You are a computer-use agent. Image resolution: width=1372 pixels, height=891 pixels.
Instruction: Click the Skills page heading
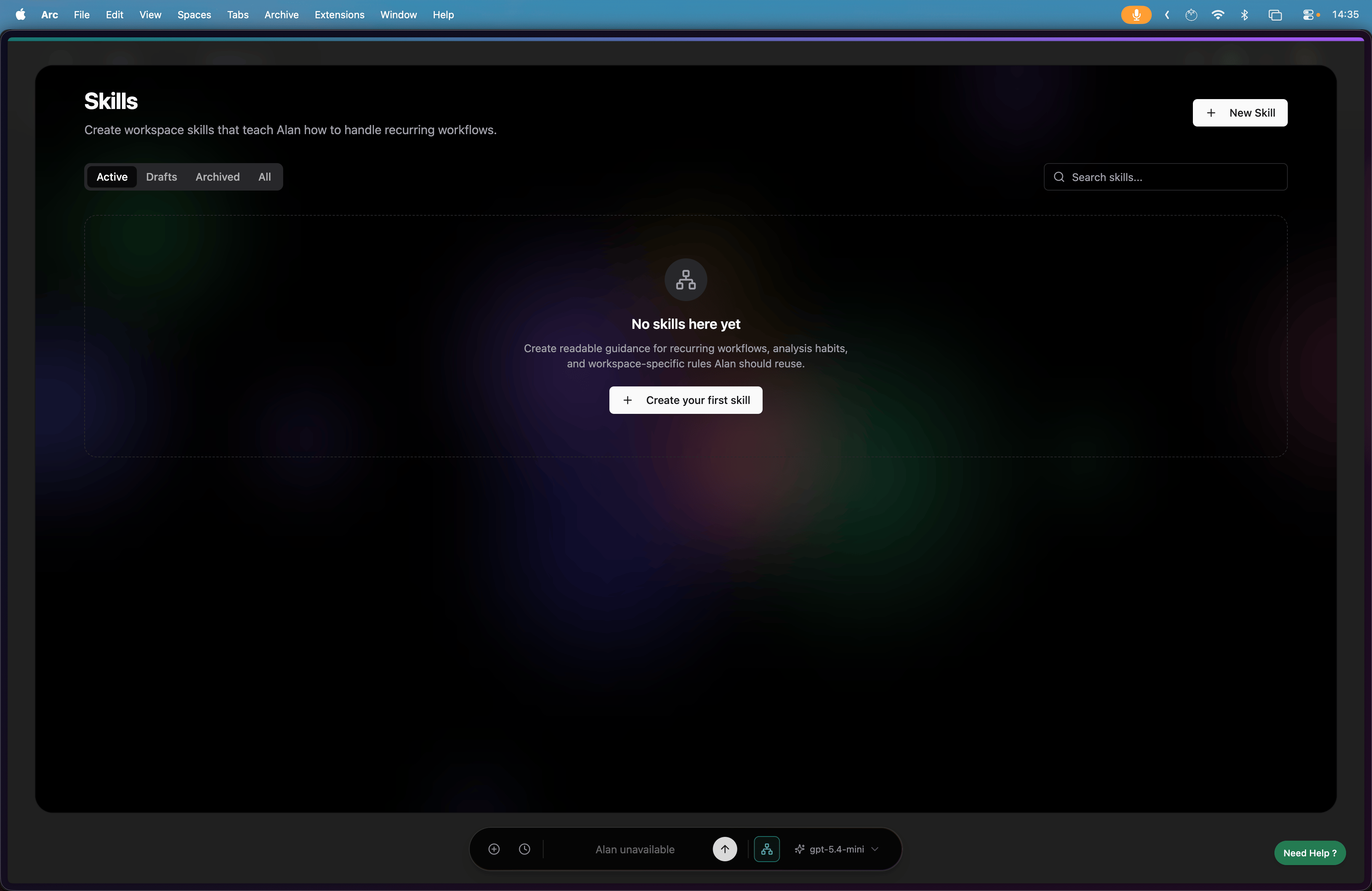tap(111, 101)
